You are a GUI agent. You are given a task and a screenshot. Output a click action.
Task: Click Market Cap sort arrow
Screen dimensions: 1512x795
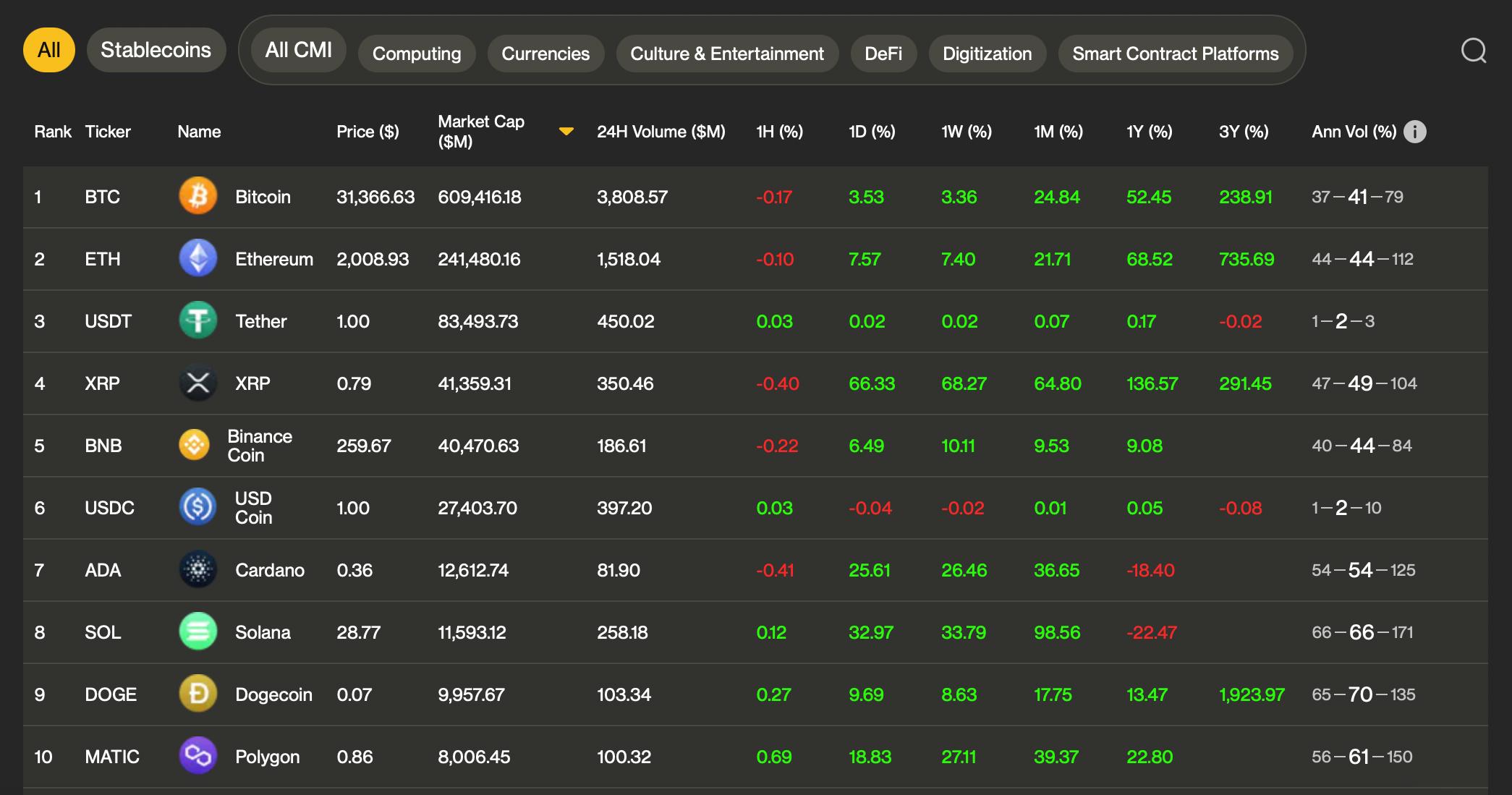(566, 132)
